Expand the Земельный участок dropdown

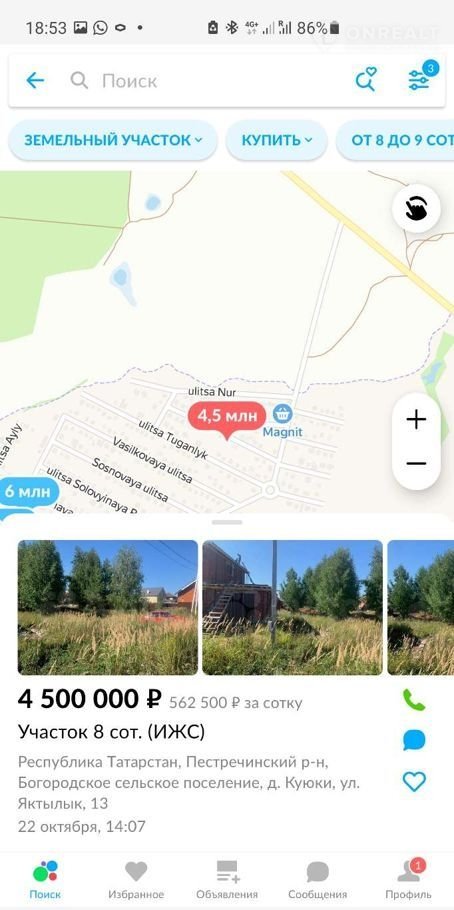coord(113,140)
